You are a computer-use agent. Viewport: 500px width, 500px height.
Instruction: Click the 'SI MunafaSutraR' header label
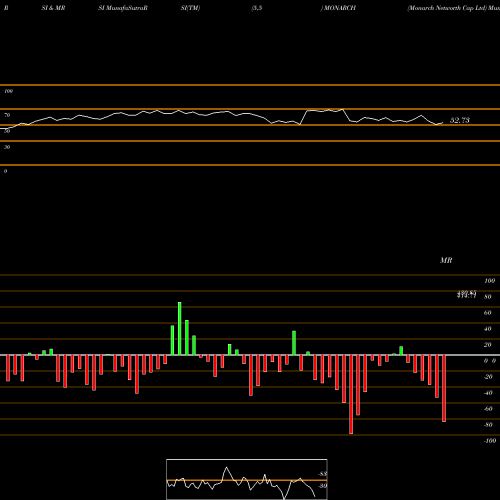(123, 8)
